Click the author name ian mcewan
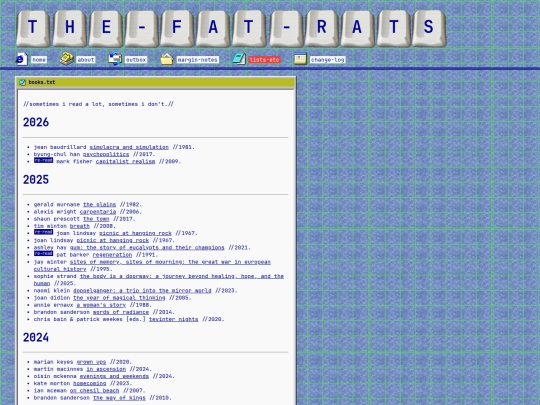The image size is (540, 405). (x=50, y=391)
